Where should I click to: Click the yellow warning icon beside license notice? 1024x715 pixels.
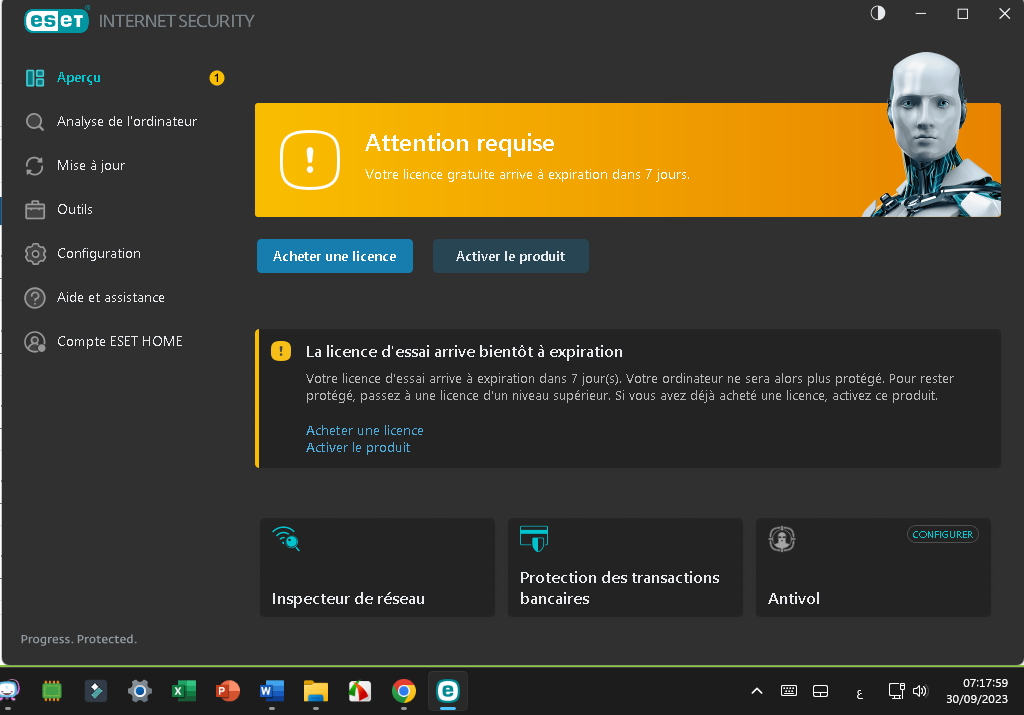click(281, 351)
